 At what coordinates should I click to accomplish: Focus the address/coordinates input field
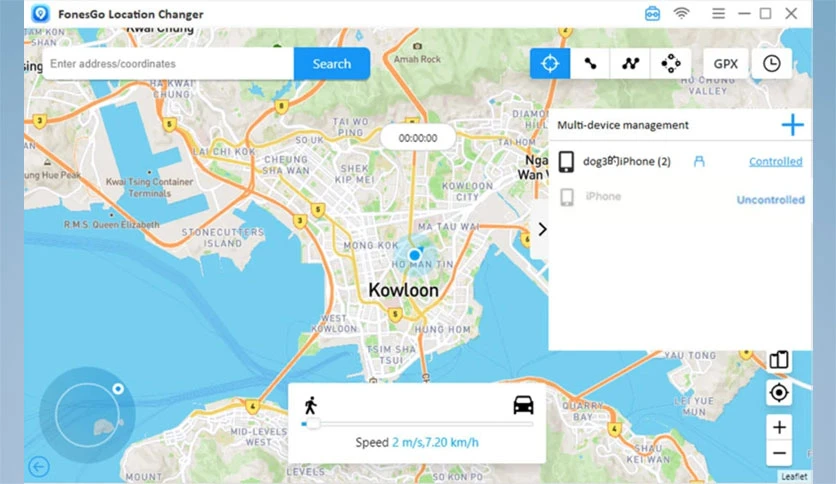pos(168,63)
